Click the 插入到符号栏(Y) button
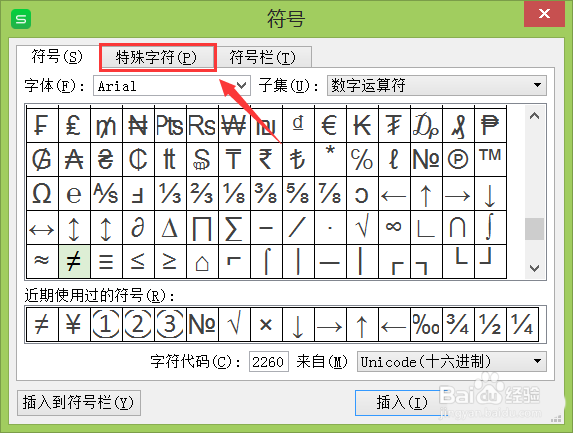This screenshot has width=573, height=433. [79, 403]
